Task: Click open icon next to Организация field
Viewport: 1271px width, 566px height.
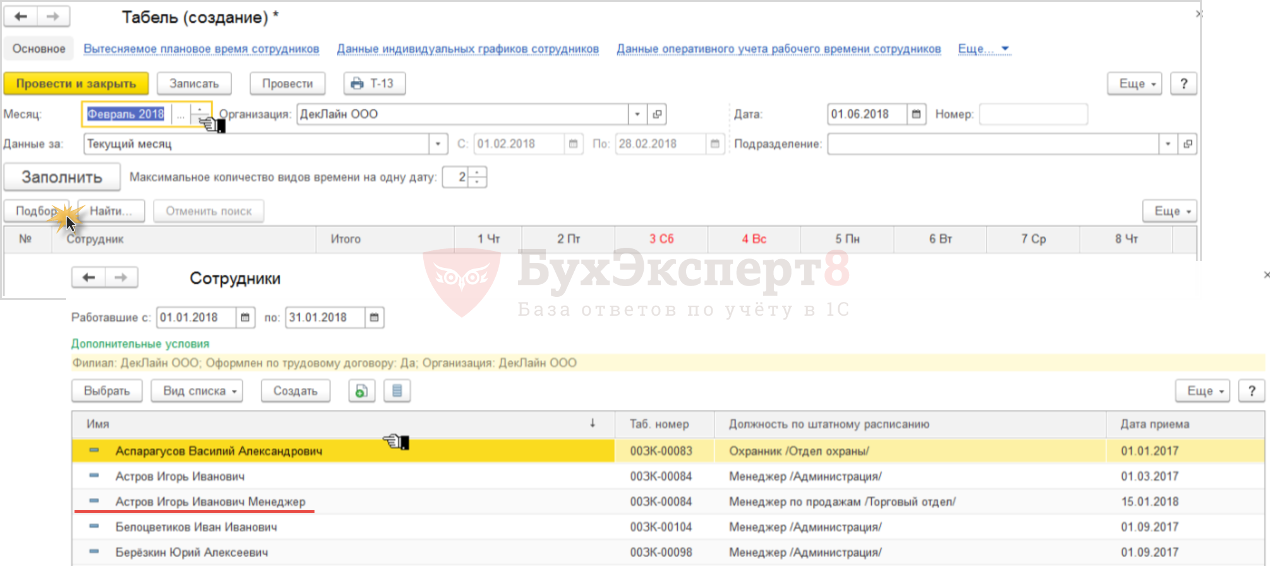Action: point(657,114)
